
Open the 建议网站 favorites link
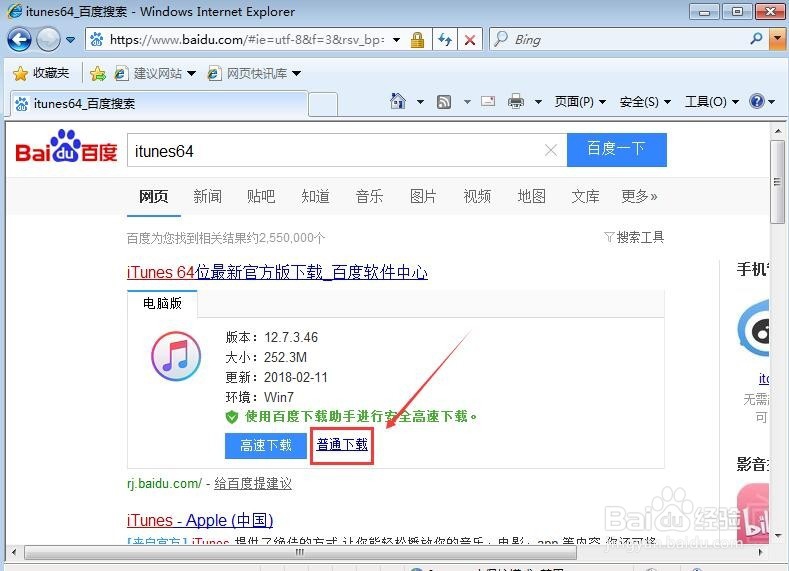point(148,73)
